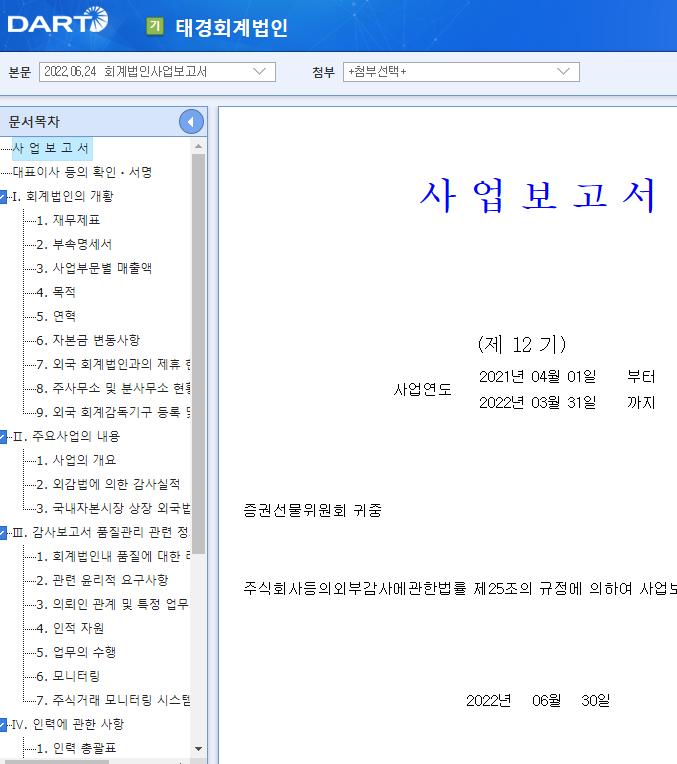Viewport: 677px width, 764px height.
Task: Go to 6. 자본금 변동사항
Action: pos(88,340)
